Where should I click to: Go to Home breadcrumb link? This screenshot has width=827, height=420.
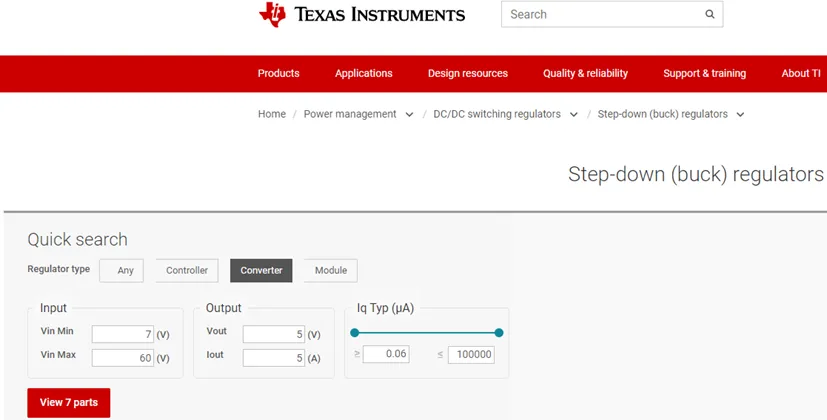[x=272, y=114]
